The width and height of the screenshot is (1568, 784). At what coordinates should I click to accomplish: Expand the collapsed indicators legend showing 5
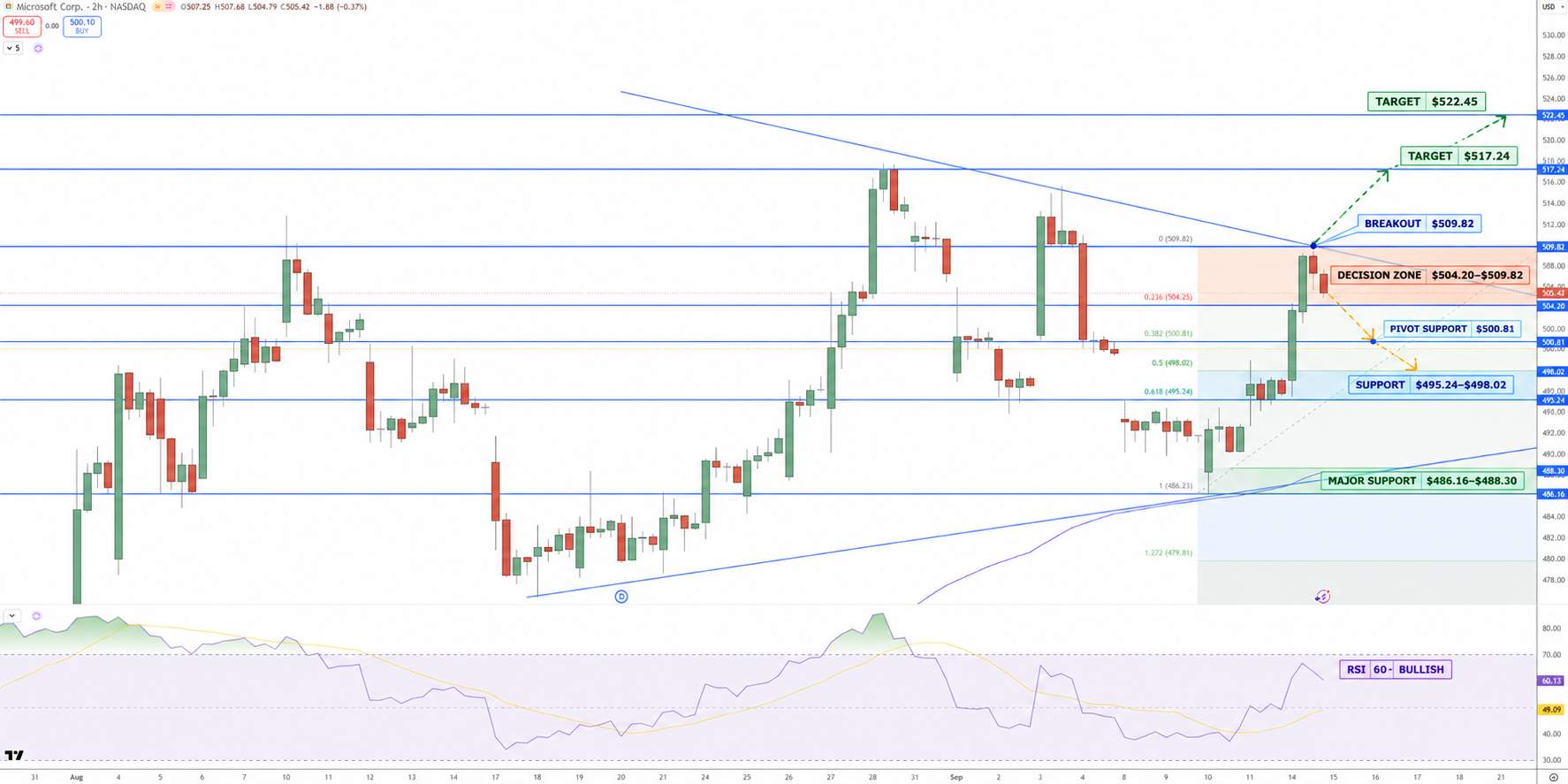click(x=13, y=49)
